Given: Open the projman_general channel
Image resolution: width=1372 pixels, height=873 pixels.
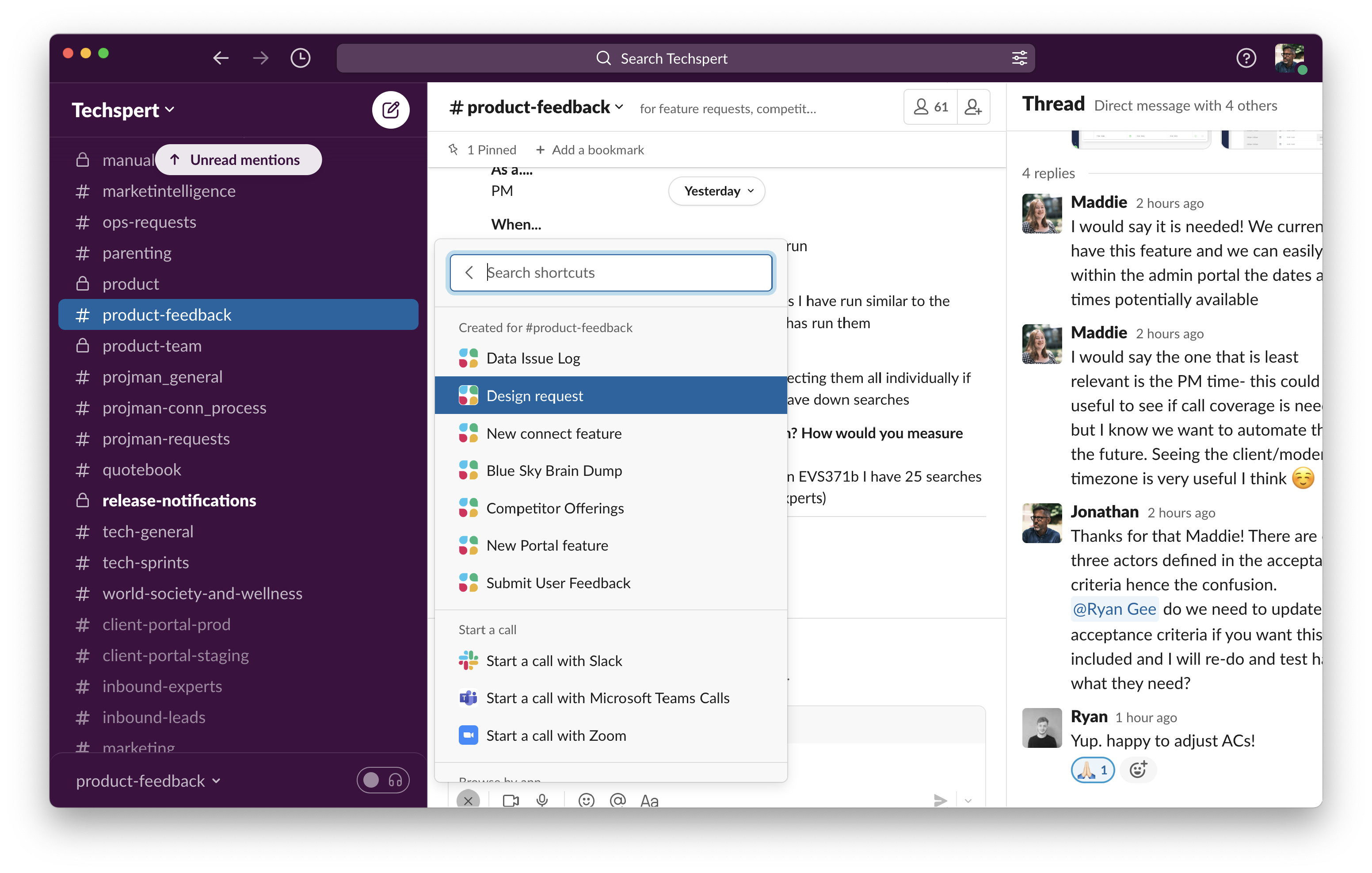Looking at the screenshot, I should point(238,377).
